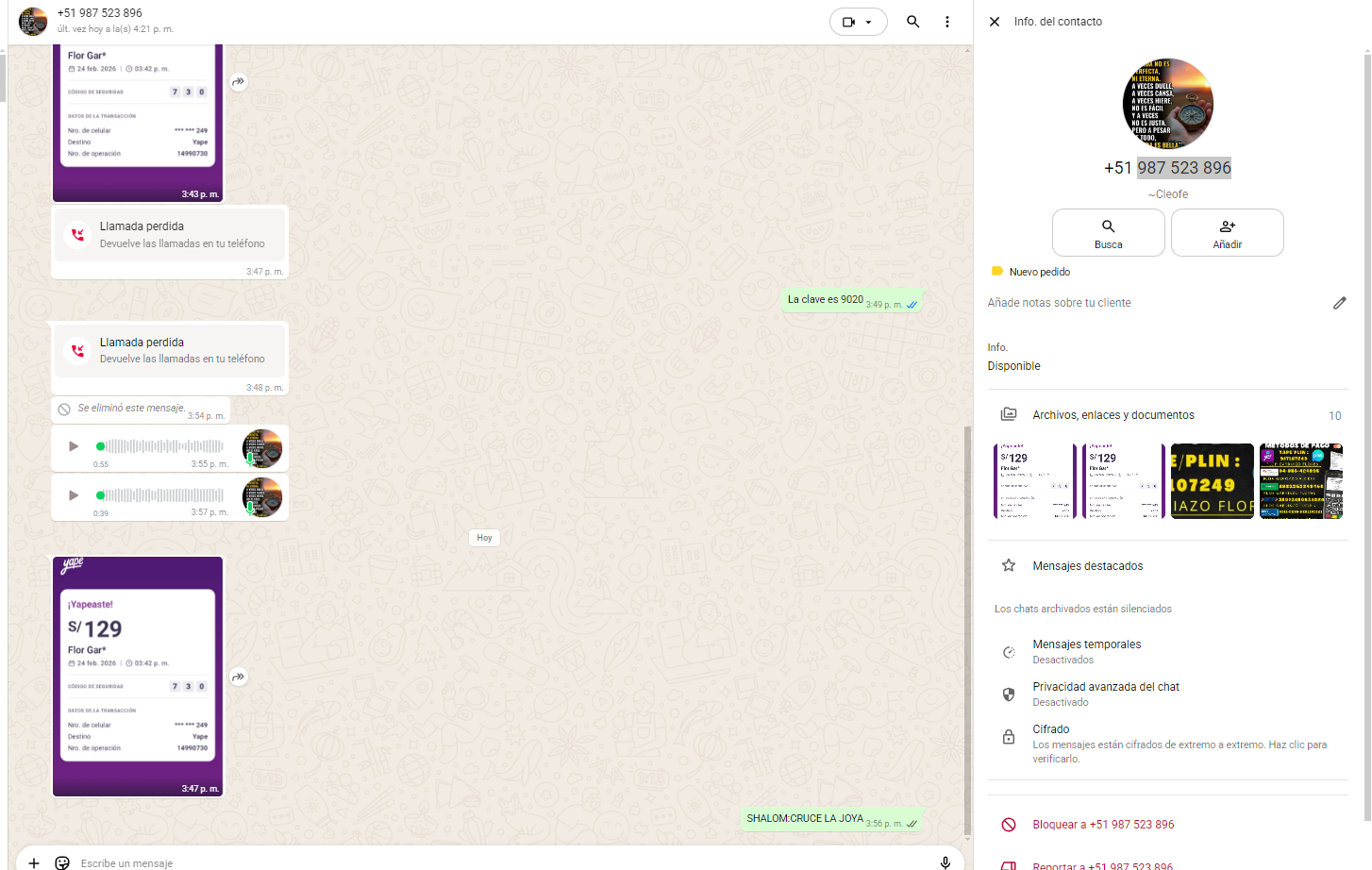Click the Busca button in contact info
Image resolution: width=1372 pixels, height=870 pixels.
1108,233
